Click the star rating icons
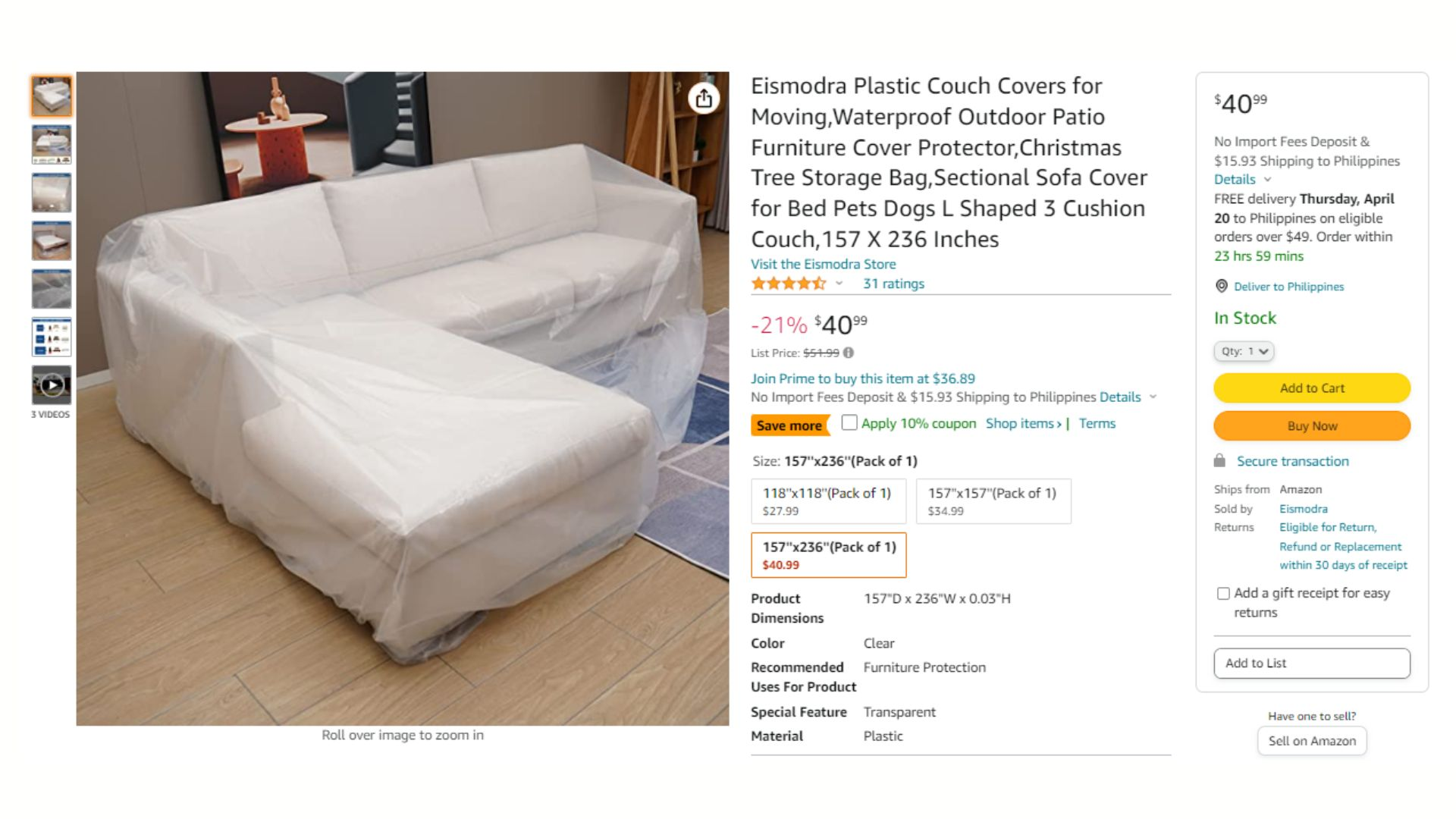 pos(789,284)
